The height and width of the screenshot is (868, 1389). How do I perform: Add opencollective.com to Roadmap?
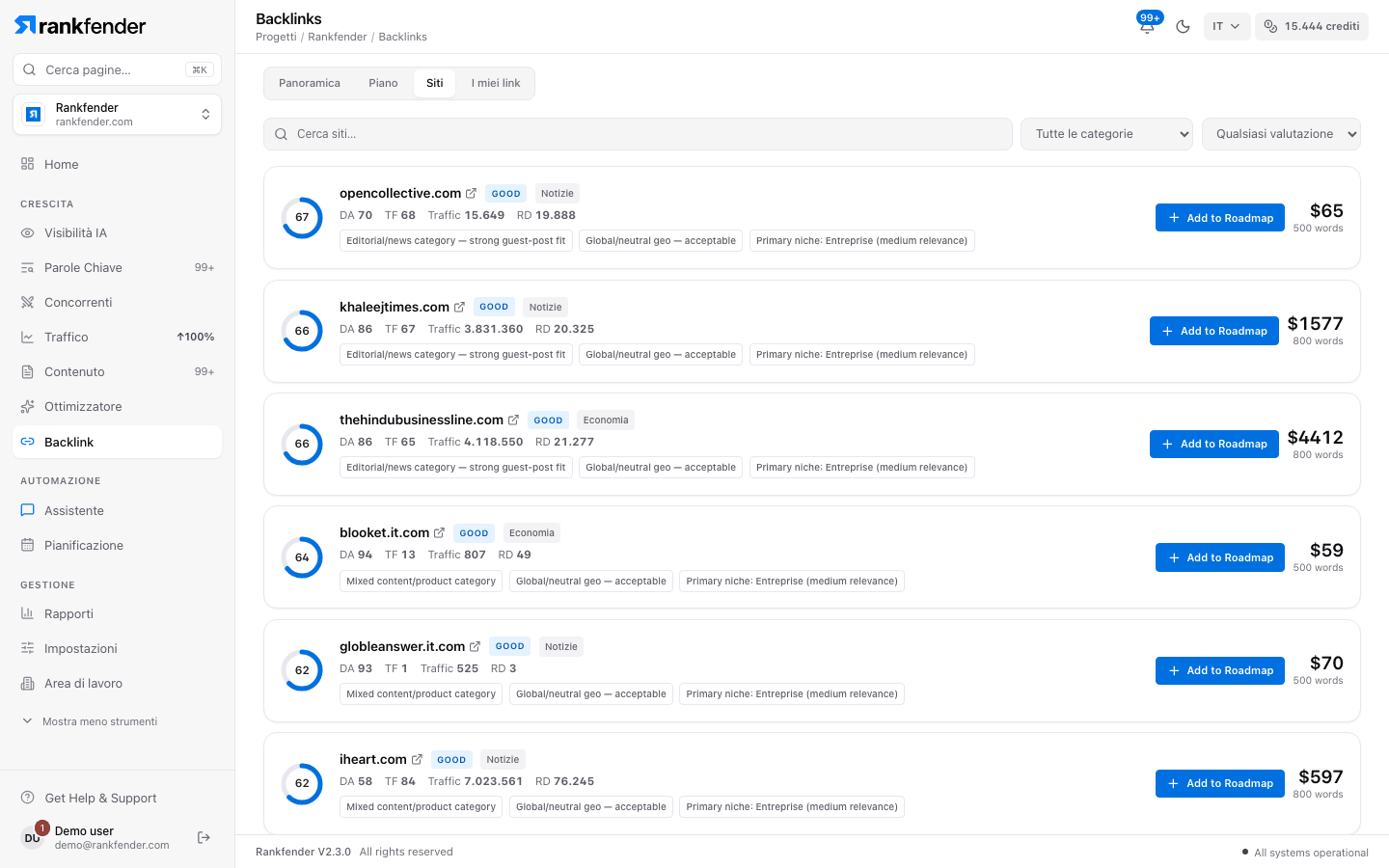pos(1220,218)
